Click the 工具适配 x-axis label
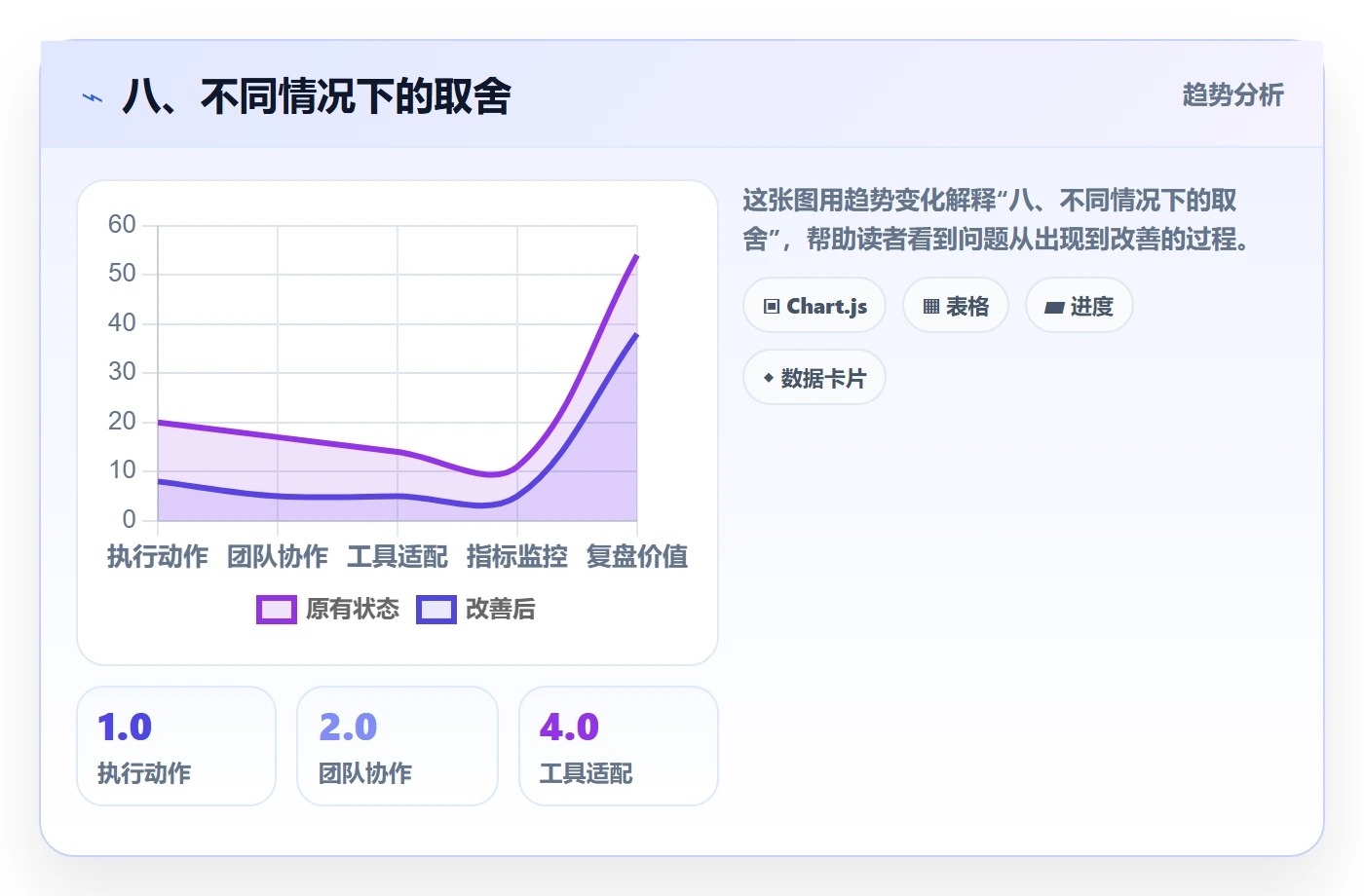Viewport: 1364px width, 896px height. [398, 557]
